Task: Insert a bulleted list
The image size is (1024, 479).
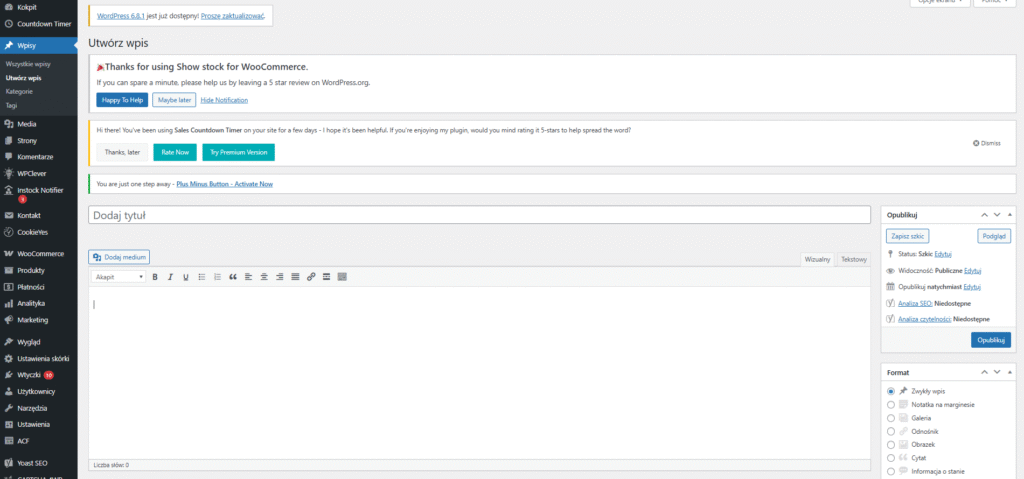Action: click(202, 277)
